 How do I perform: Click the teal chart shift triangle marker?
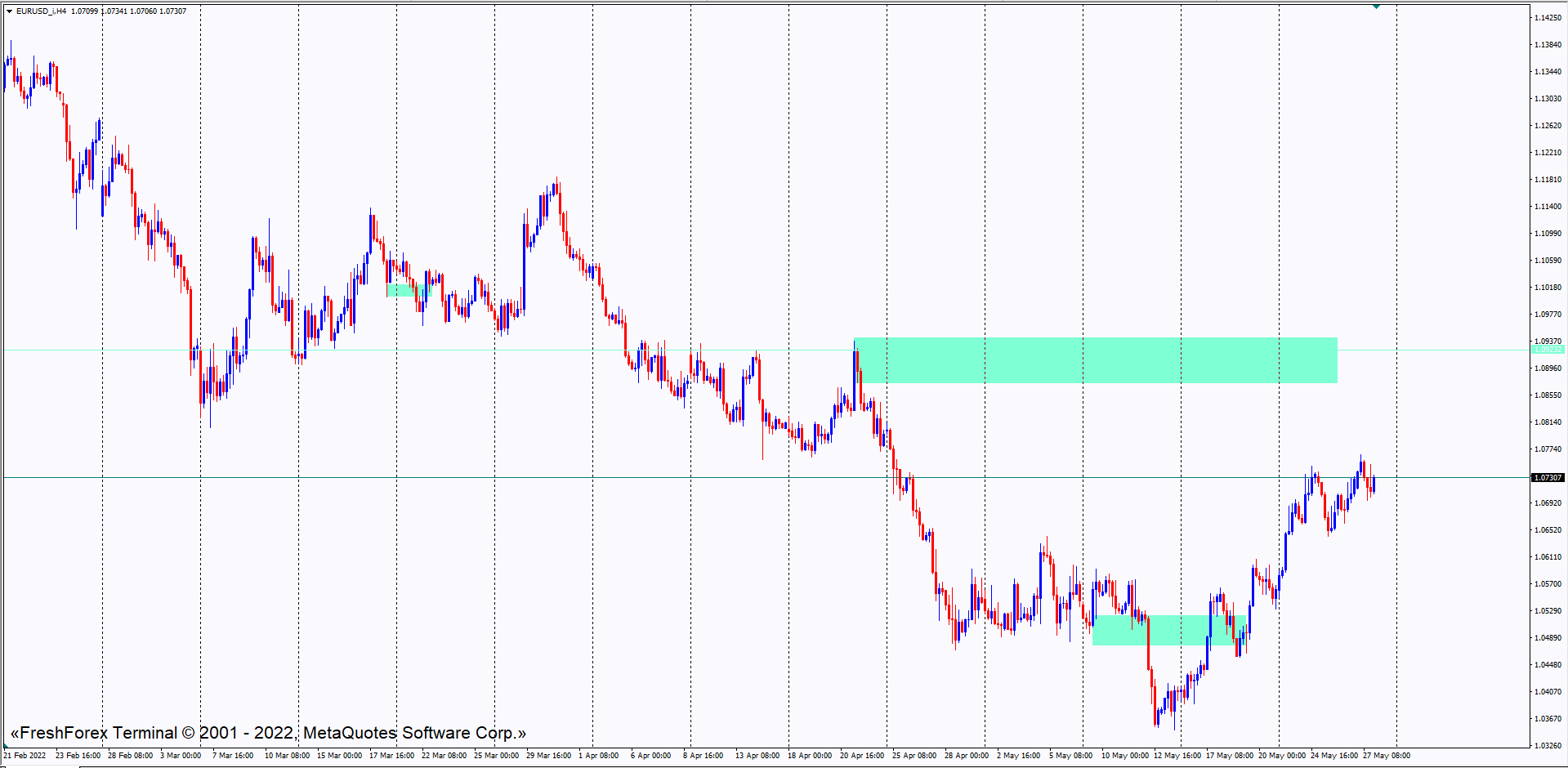tap(1377, 7)
